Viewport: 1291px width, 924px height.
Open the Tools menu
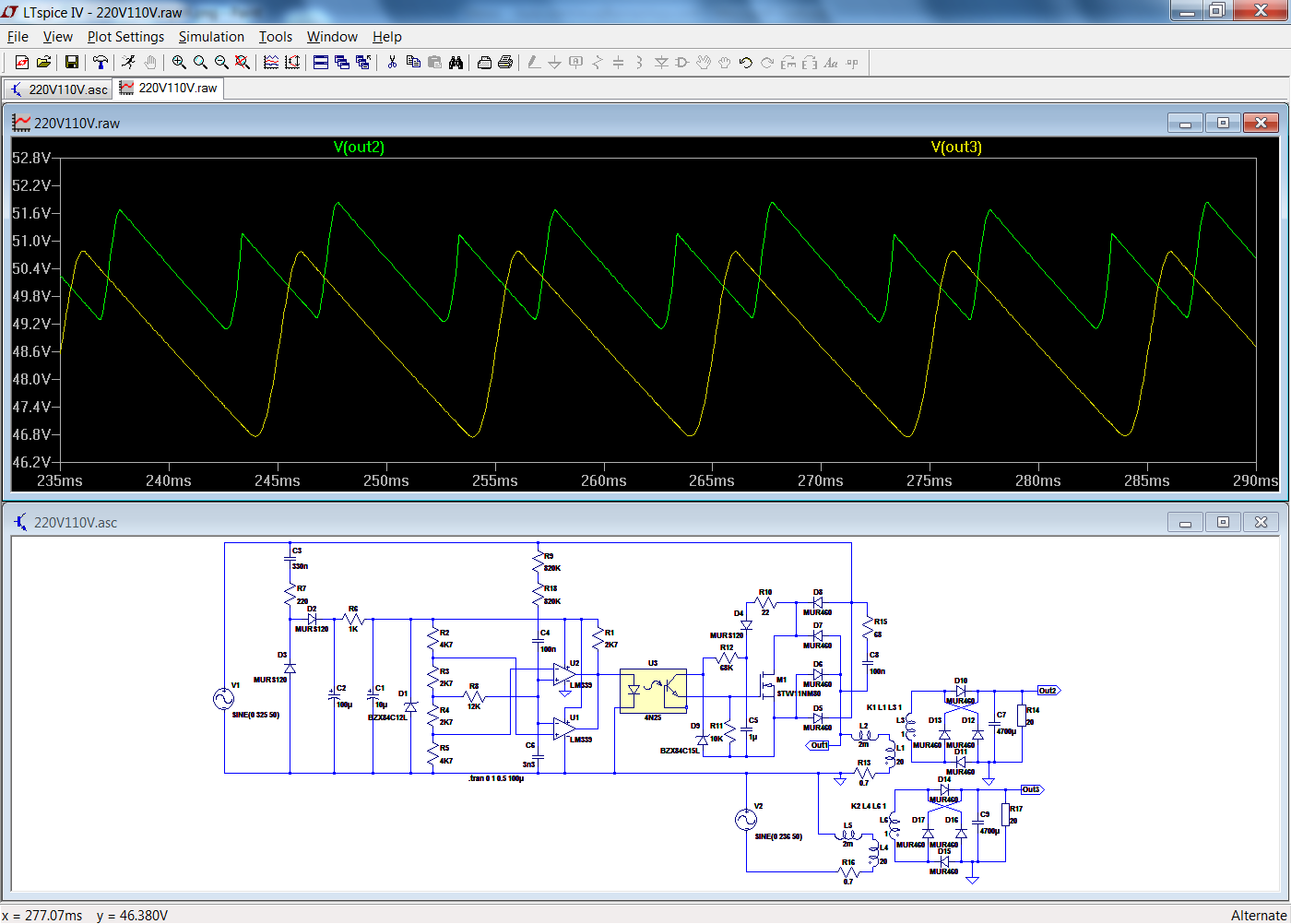(x=275, y=37)
